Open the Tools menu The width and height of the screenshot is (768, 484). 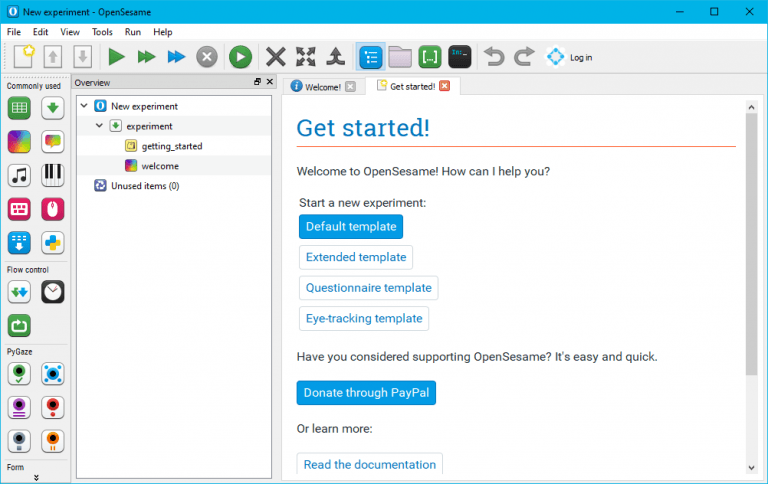pyautogui.click(x=102, y=32)
